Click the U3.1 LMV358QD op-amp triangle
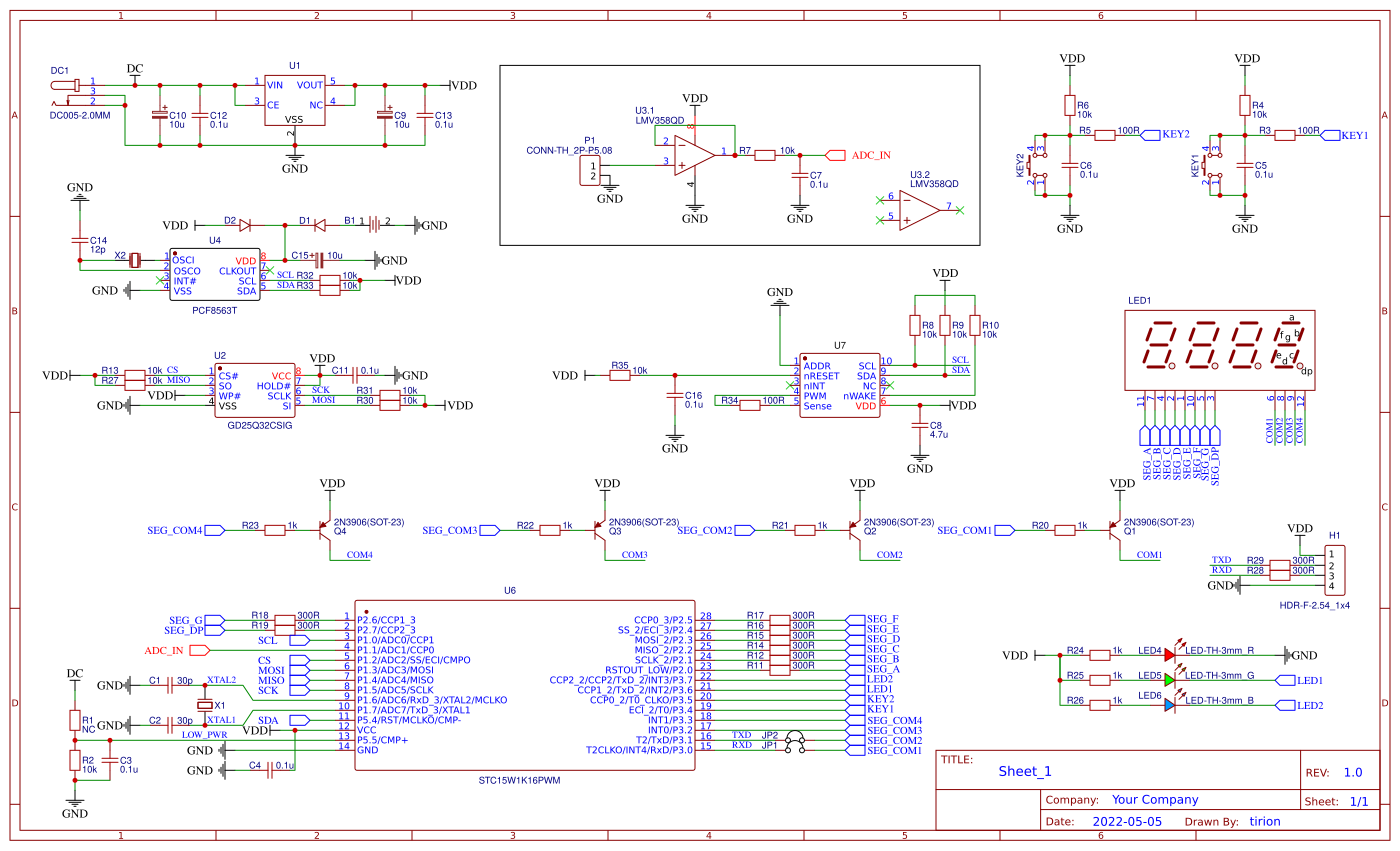Viewport: 1400px width, 851px height. tap(695, 154)
